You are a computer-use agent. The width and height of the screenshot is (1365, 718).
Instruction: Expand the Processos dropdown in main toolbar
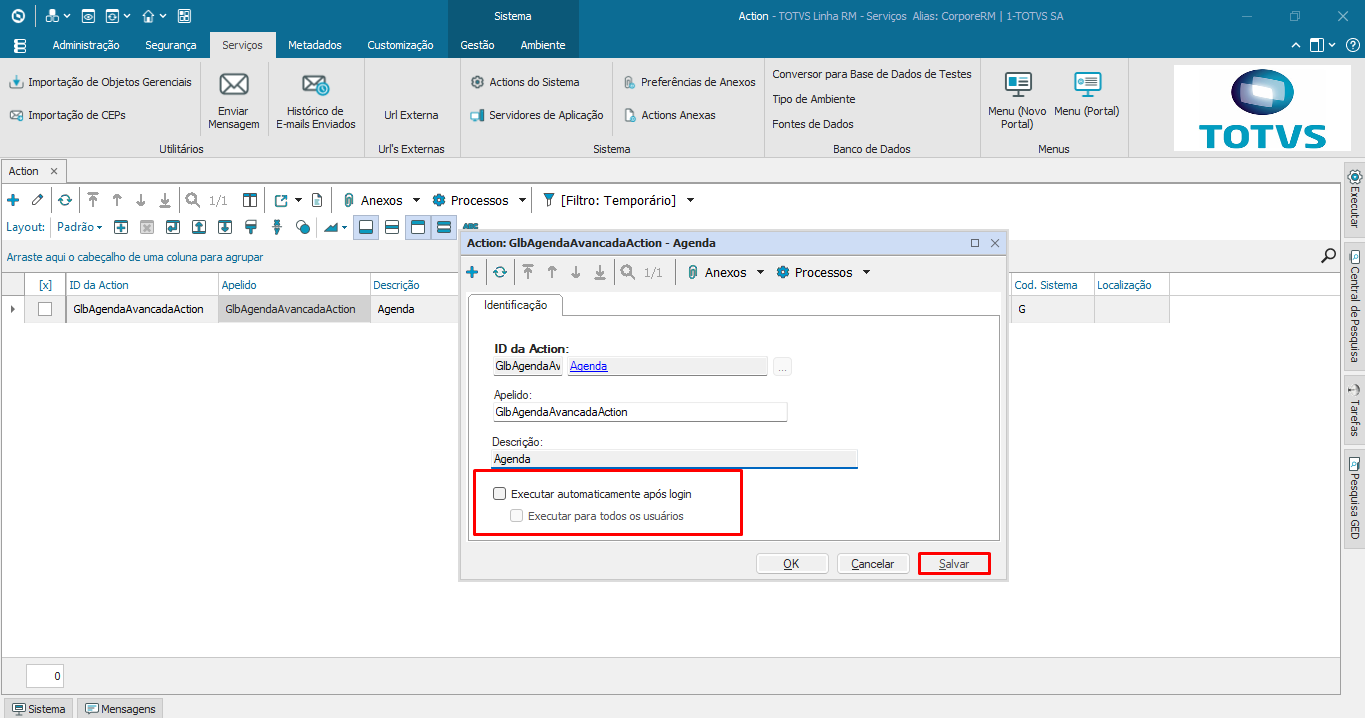[522, 200]
